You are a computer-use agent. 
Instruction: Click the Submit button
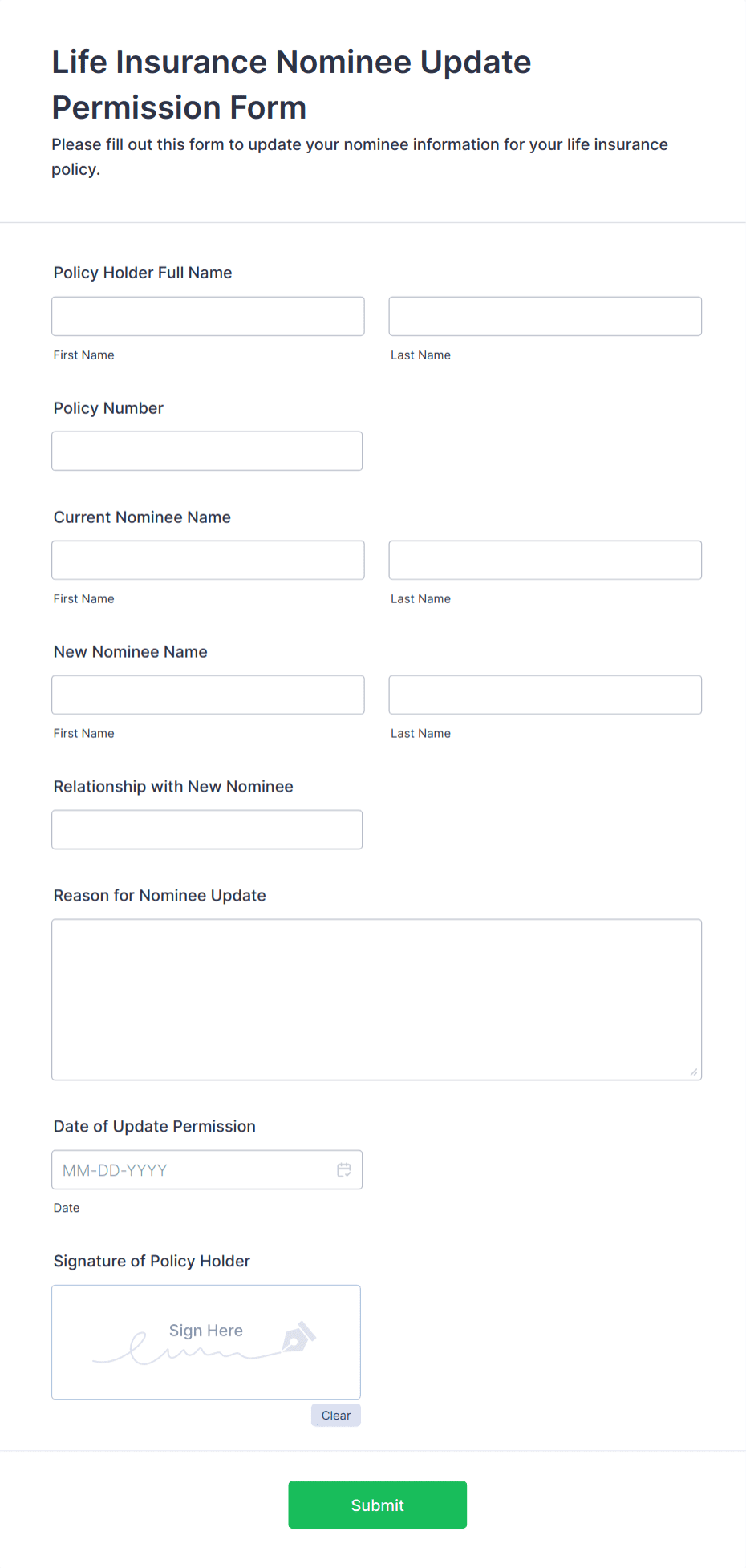(x=377, y=1505)
